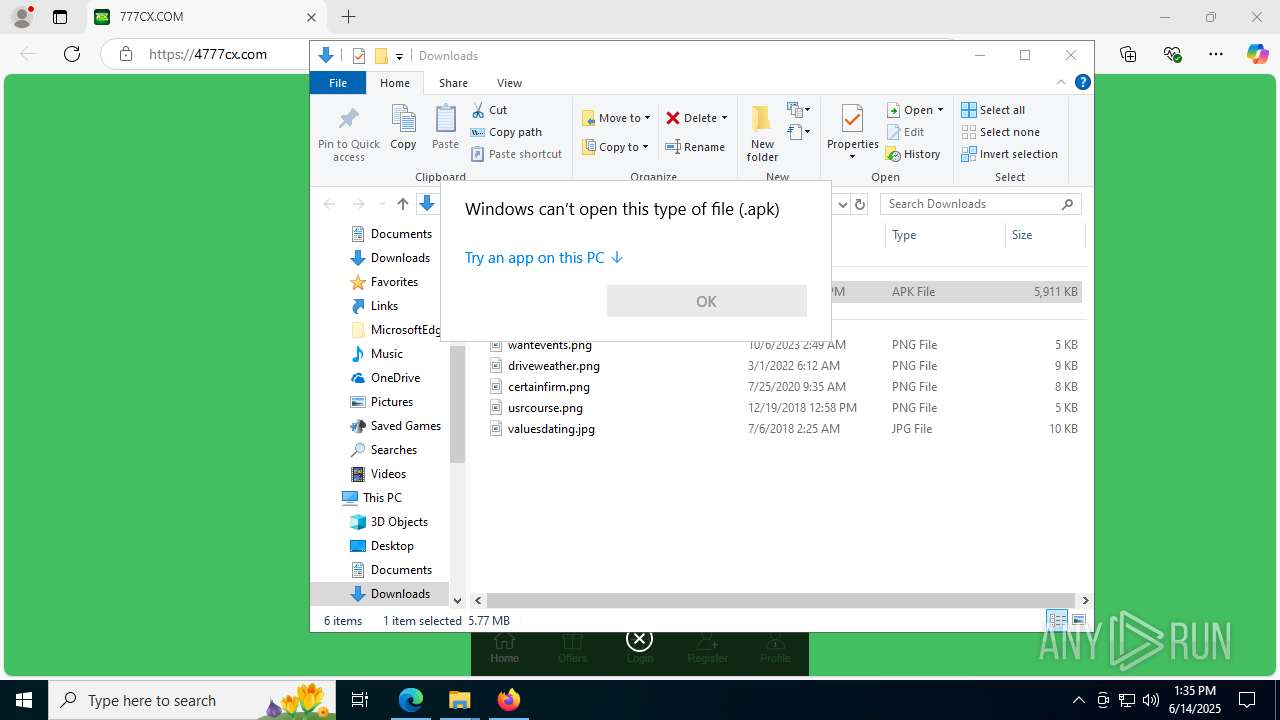The image size is (1280, 720).
Task: Select the usrcourse.png file
Action: pos(545,408)
